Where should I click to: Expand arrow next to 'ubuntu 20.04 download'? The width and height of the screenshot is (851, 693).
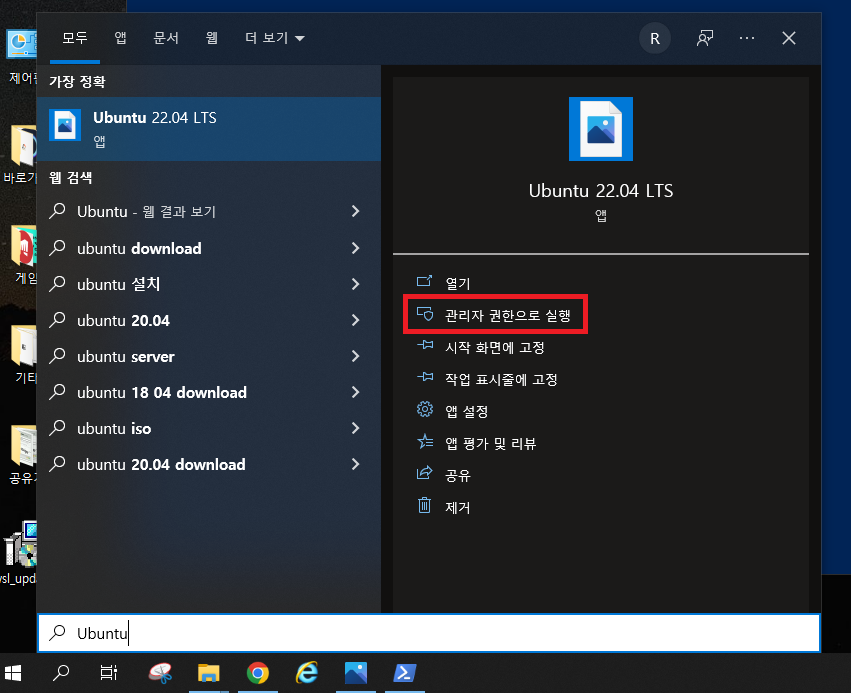point(355,464)
